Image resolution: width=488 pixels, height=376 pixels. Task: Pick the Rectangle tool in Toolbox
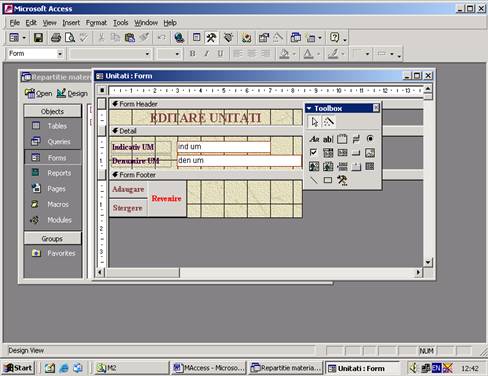(x=328, y=180)
